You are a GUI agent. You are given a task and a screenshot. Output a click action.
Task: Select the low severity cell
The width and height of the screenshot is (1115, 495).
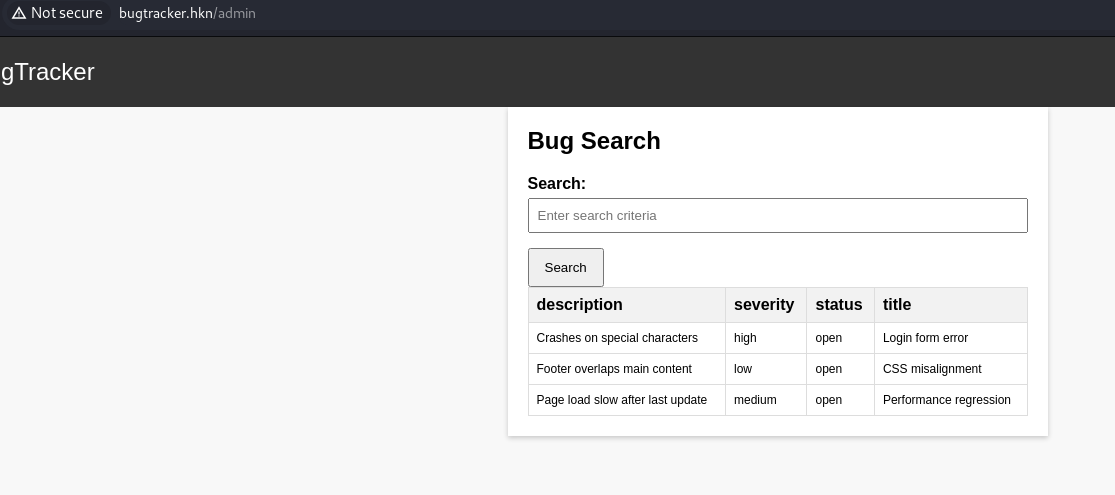click(743, 369)
